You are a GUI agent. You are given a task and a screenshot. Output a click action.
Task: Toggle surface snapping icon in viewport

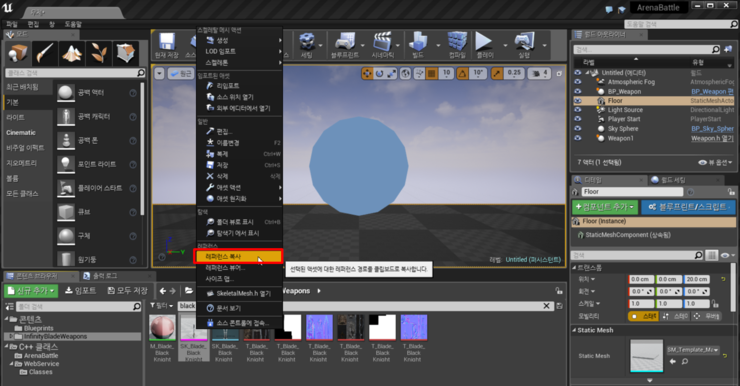(x=419, y=74)
